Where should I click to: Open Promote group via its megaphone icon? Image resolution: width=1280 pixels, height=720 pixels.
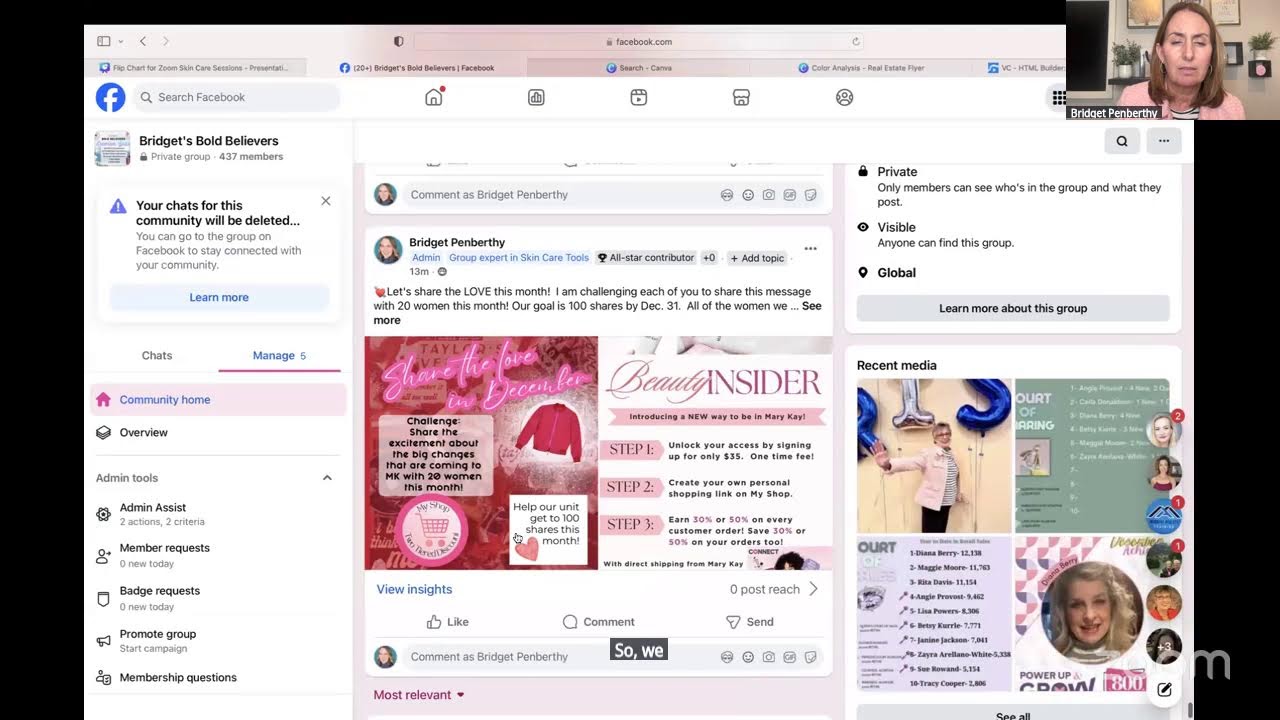(x=103, y=641)
